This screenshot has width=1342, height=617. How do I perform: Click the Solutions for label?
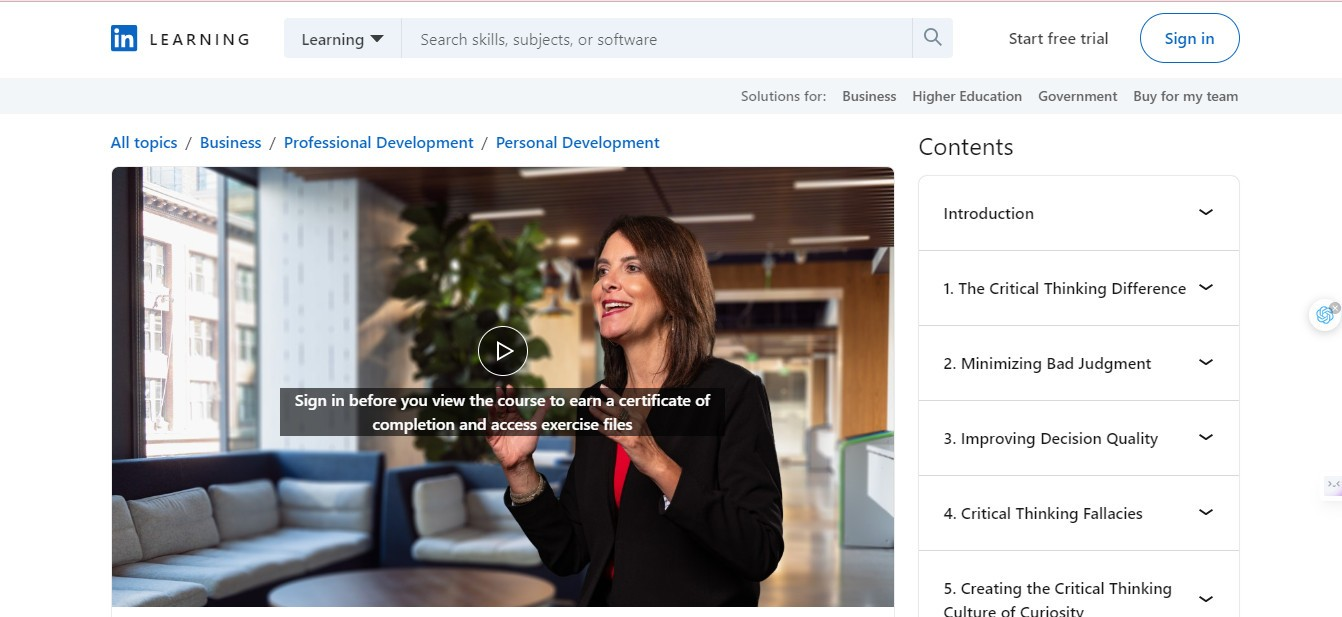[x=783, y=96]
